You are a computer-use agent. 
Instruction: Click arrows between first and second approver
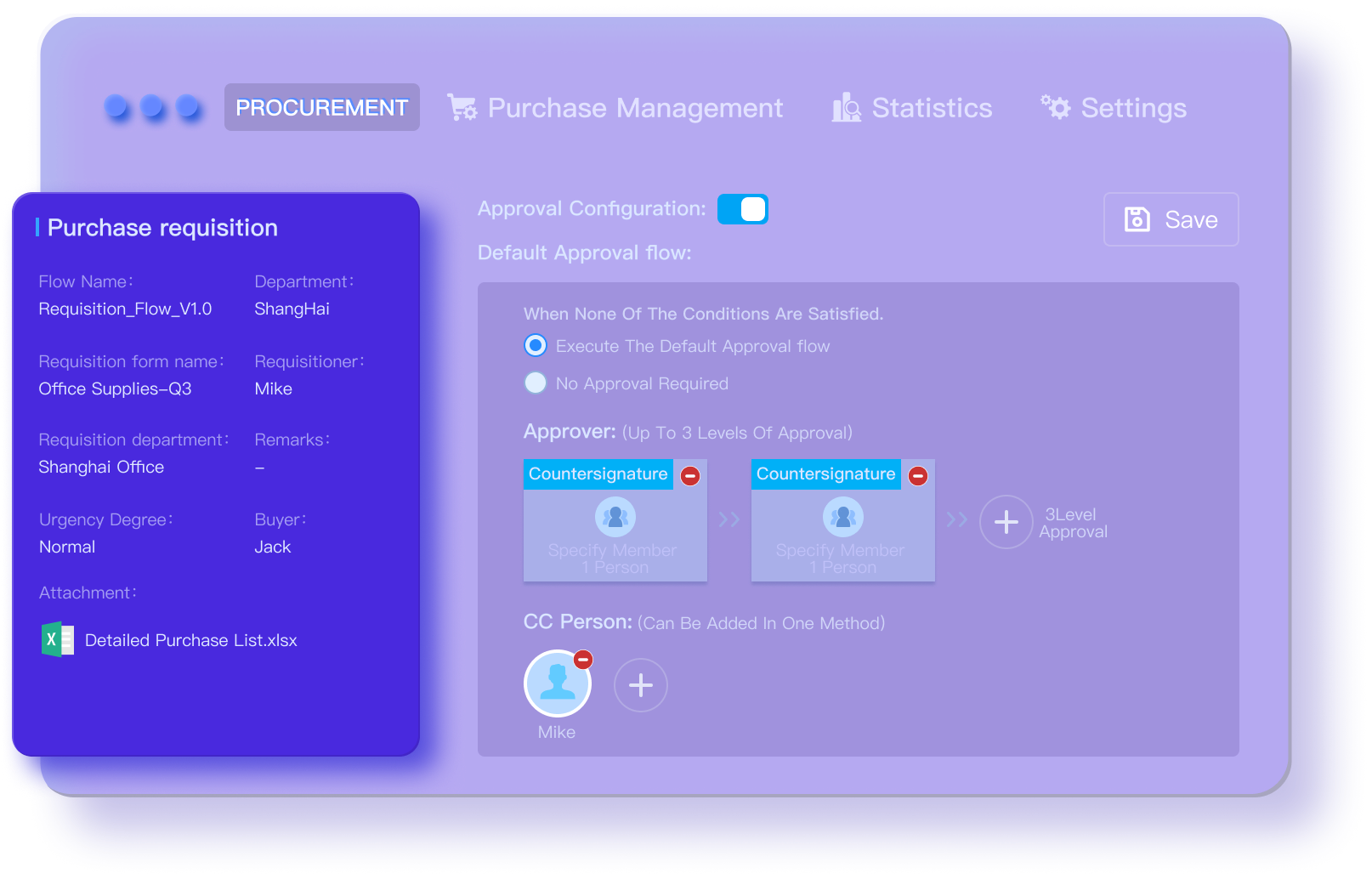point(729,519)
